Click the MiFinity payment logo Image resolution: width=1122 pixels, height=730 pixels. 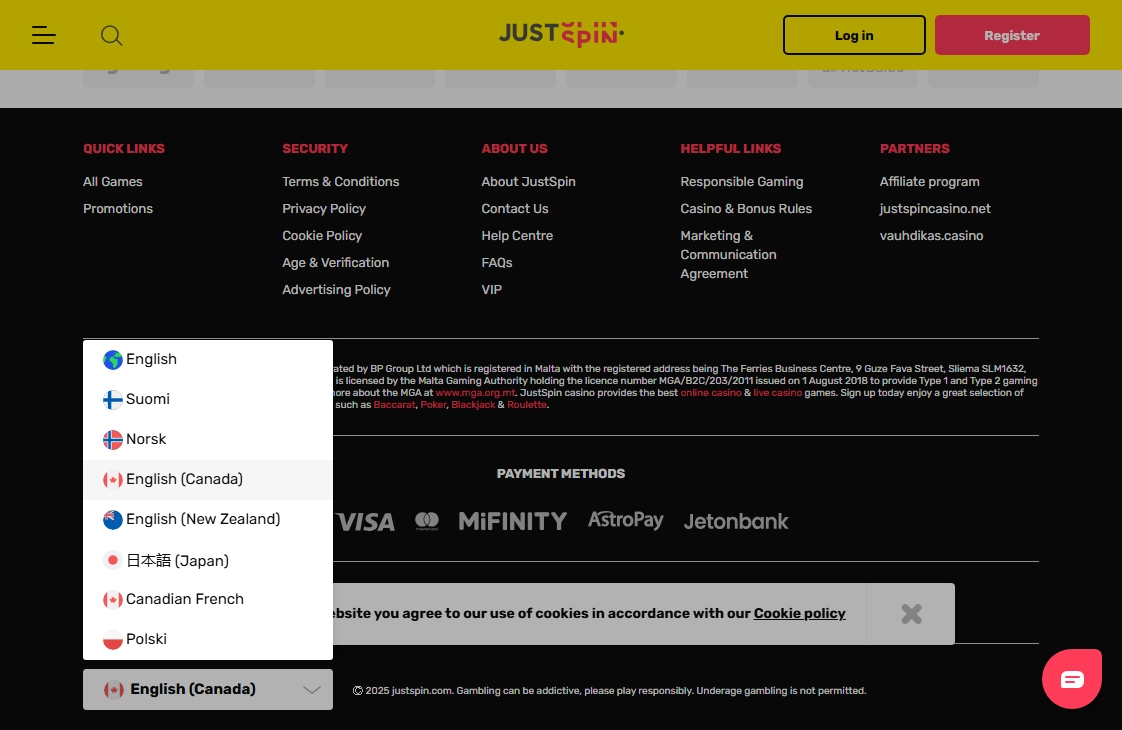point(512,521)
